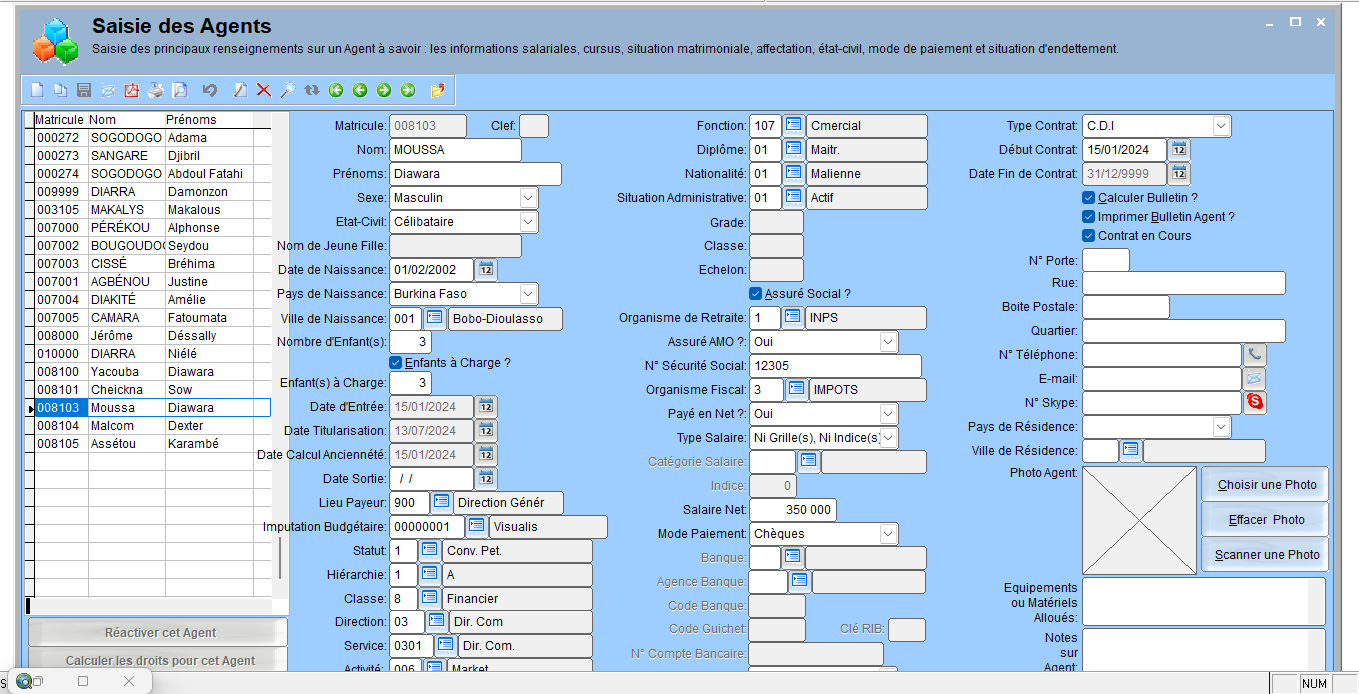Viewport: 1359px width, 694px height.
Task: Toggle Enfants à Charge checkbox
Action: tap(396, 363)
